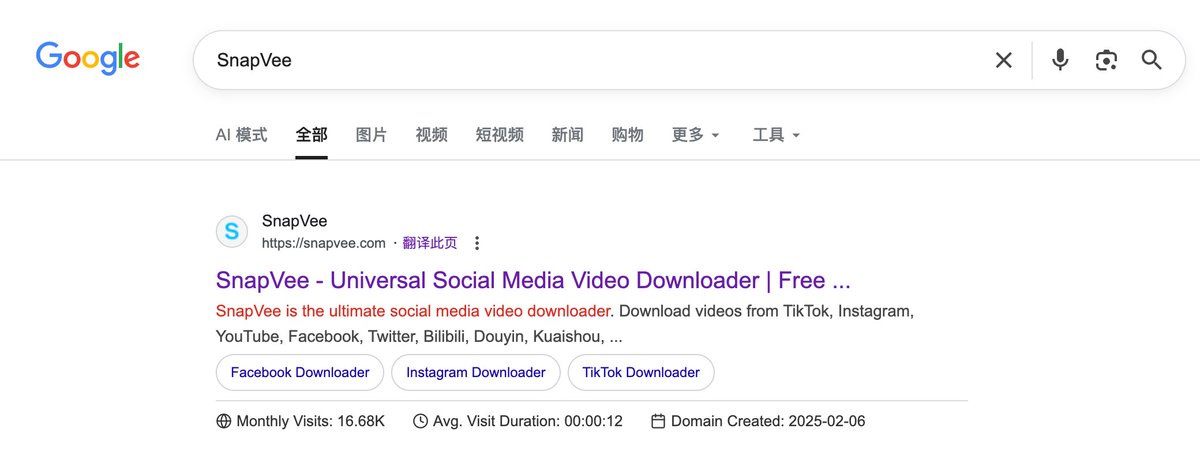
Task: Click the red snippet text about SnapVee
Action: coord(413,311)
